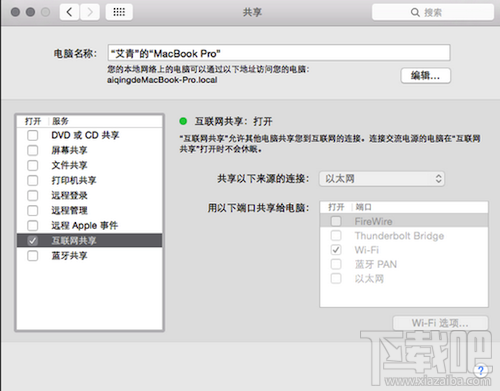The height and width of the screenshot is (391, 500).
Task: Toggle the FireWire port checkbox
Action: (x=336, y=221)
